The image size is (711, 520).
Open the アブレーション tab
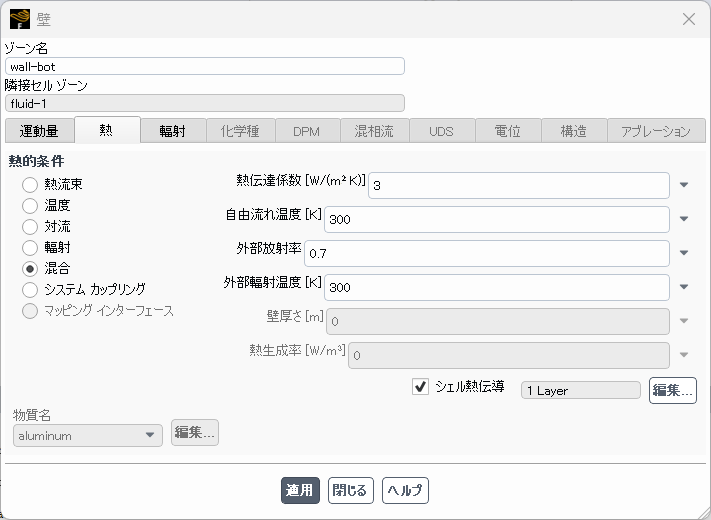pos(656,131)
